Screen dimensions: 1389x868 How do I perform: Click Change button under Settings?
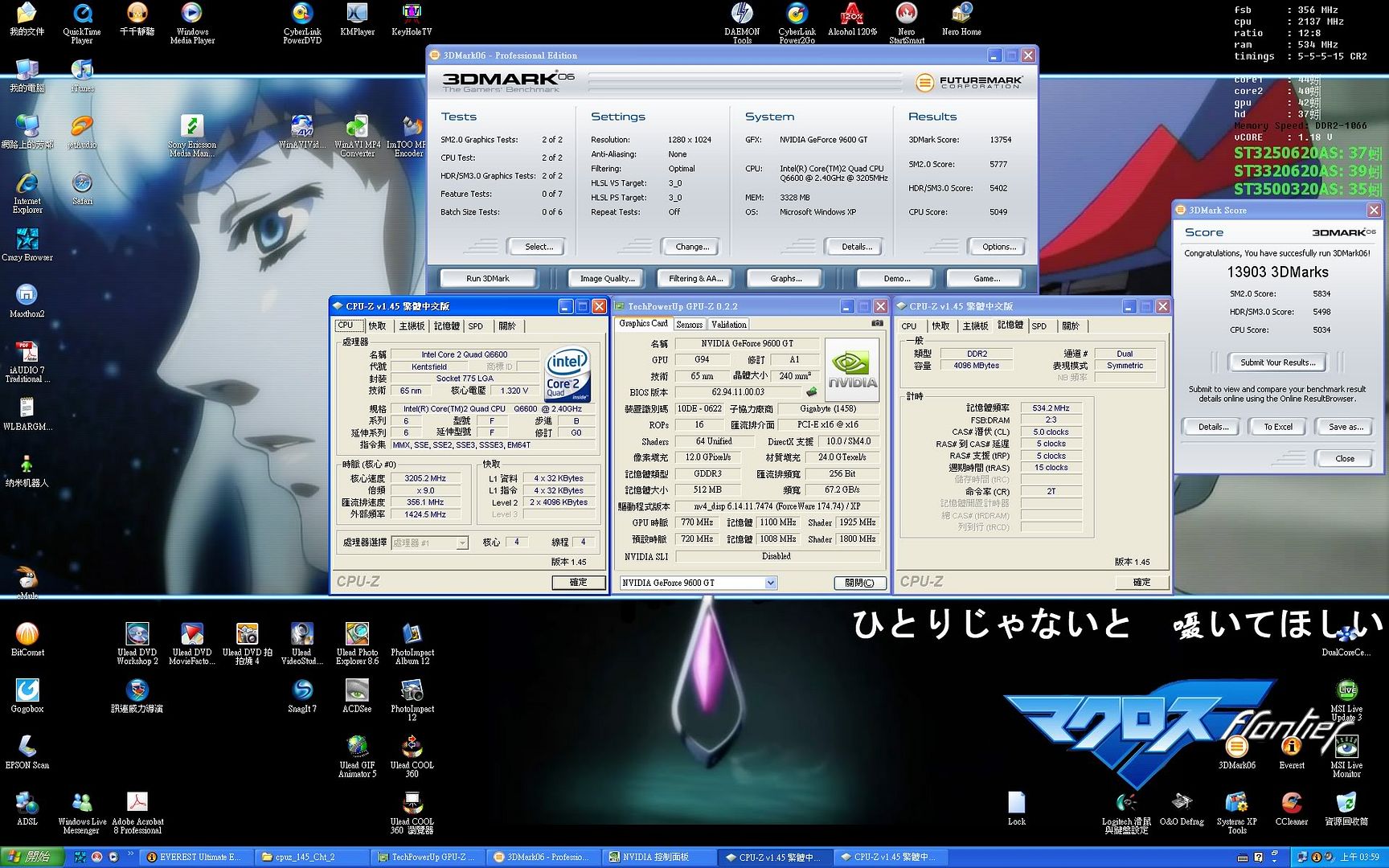point(691,247)
